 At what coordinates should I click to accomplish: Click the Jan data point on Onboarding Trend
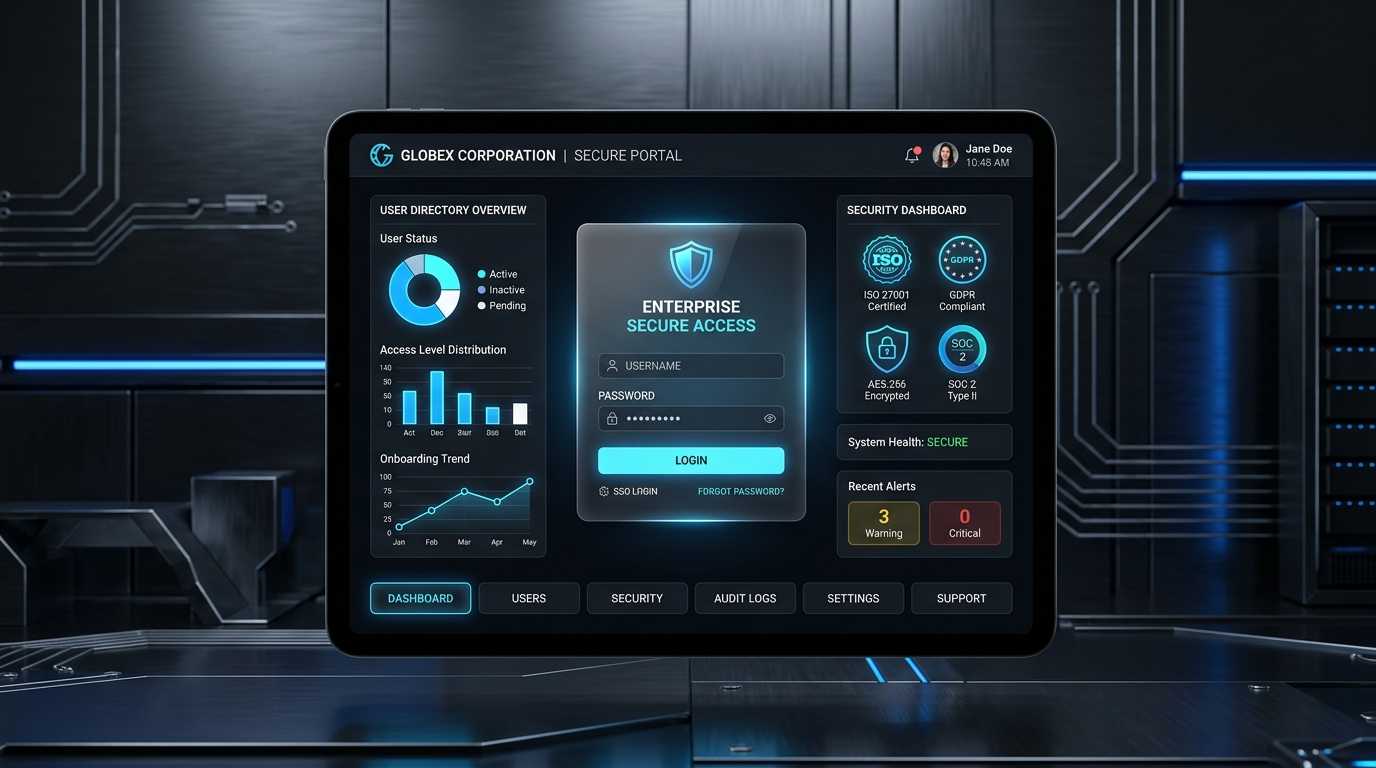tap(399, 526)
